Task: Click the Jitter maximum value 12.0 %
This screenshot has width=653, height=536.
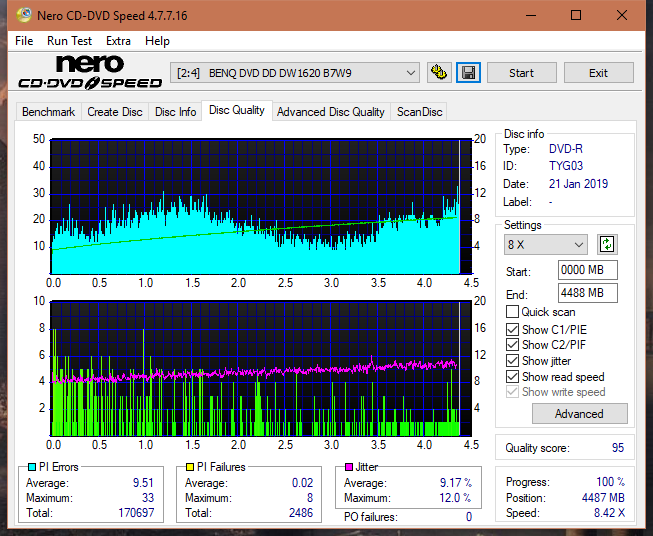Action: click(456, 497)
